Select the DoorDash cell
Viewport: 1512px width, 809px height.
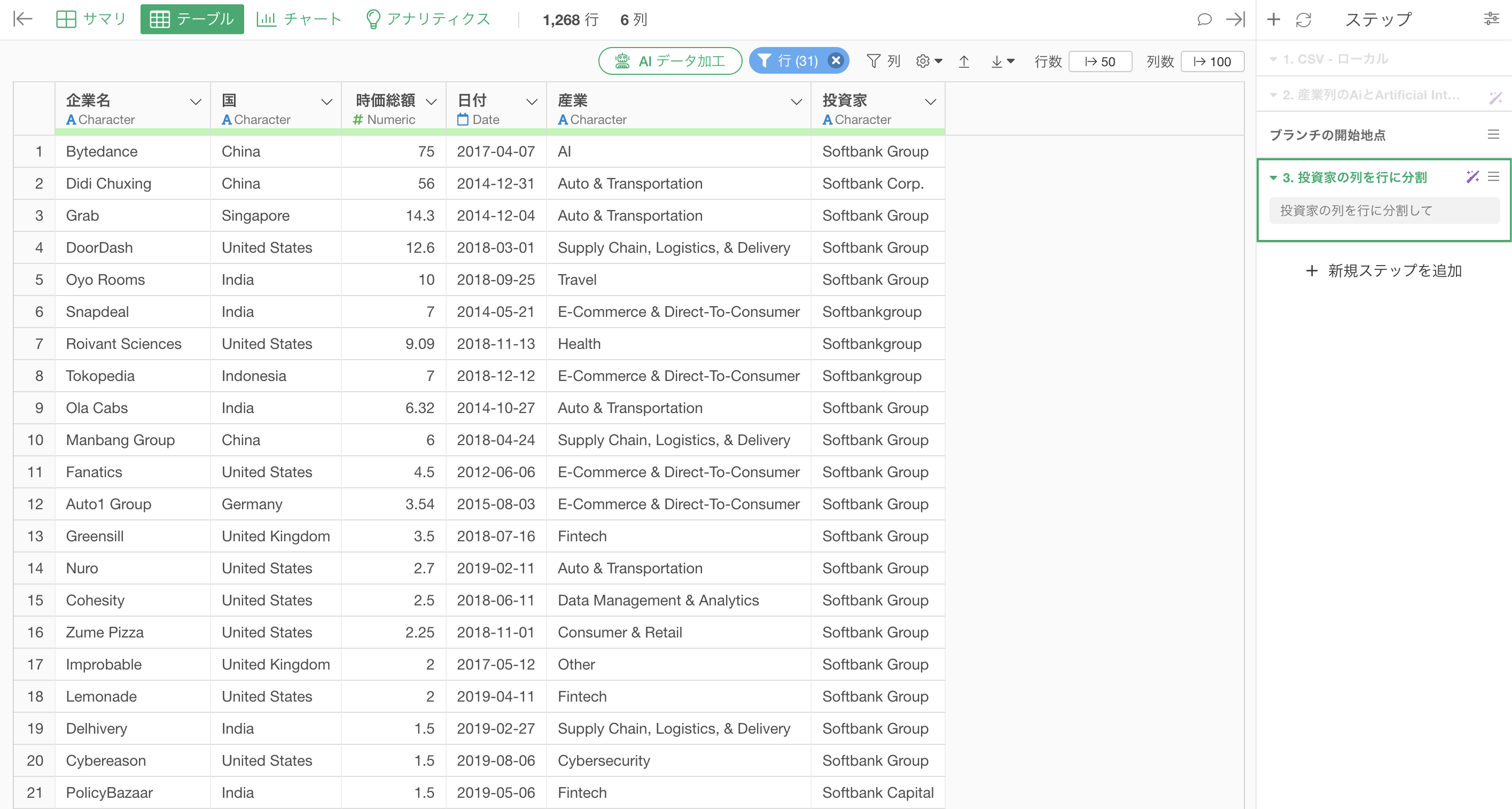click(133, 248)
